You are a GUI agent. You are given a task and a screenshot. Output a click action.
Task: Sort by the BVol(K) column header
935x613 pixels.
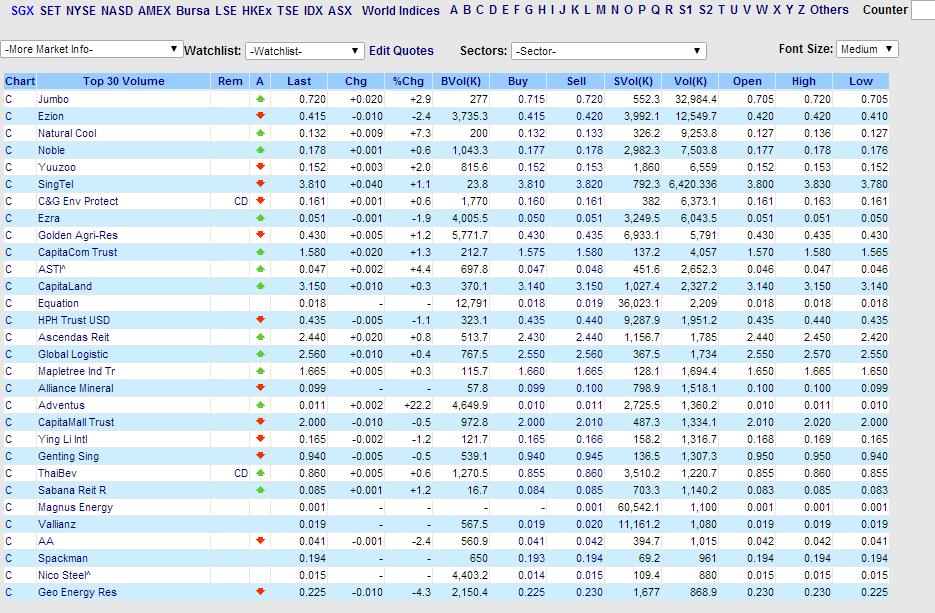[x=461, y=81]
